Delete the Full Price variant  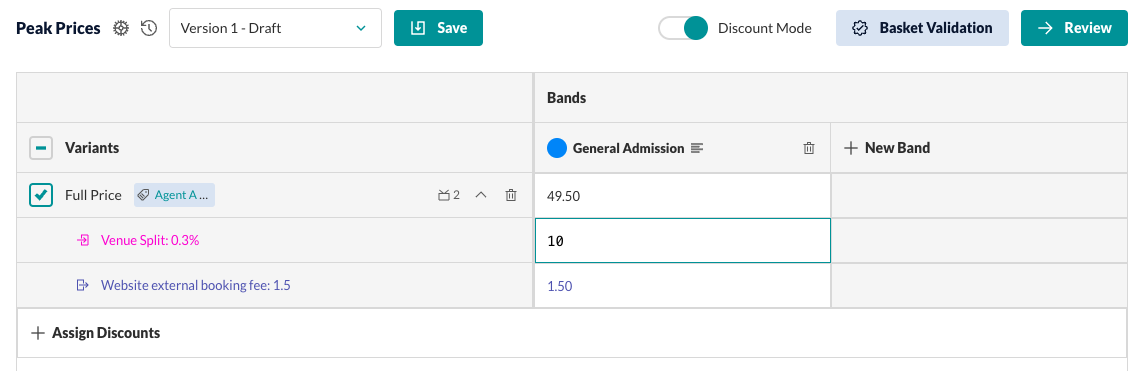[511, 195]
